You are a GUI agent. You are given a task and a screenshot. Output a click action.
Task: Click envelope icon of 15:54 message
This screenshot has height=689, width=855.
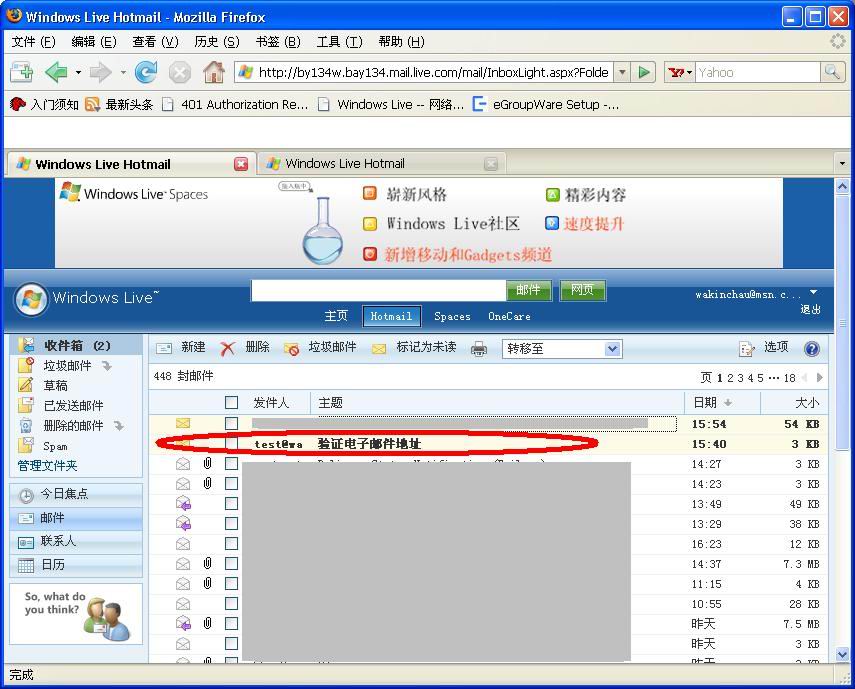pyautogui.click(x=183, y=424)
